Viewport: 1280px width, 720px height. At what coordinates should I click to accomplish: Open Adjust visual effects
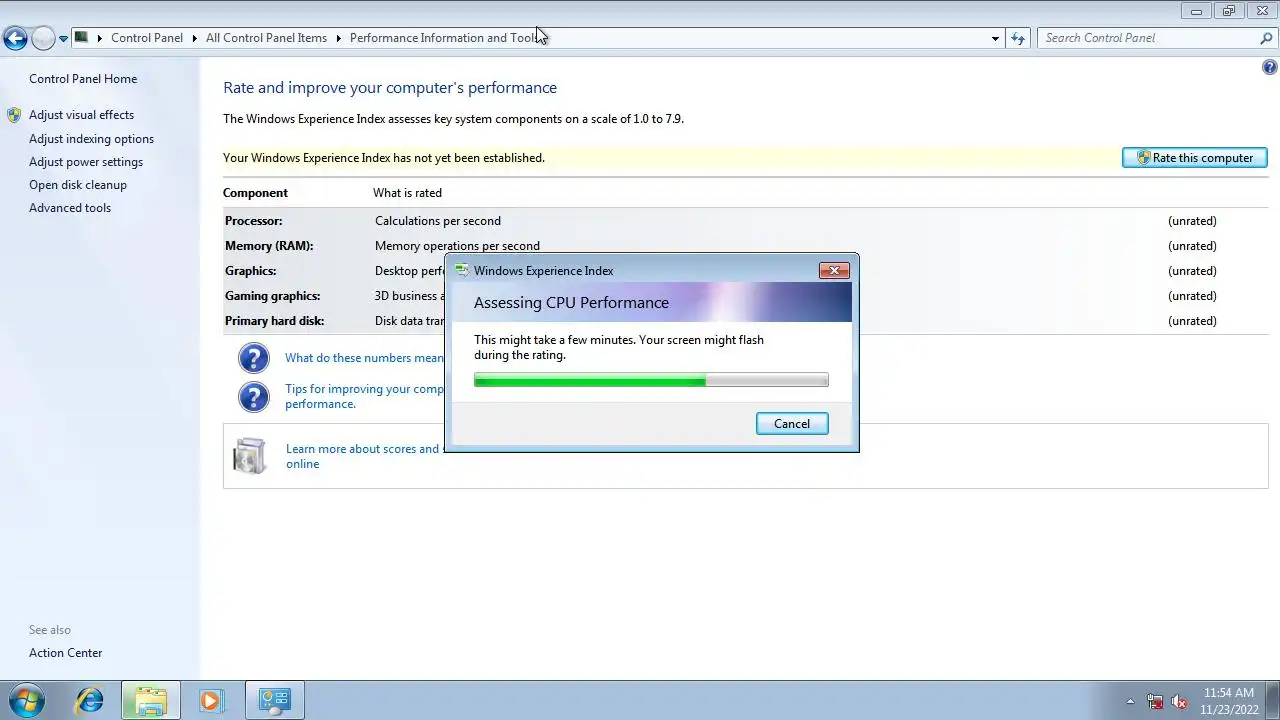81,115
